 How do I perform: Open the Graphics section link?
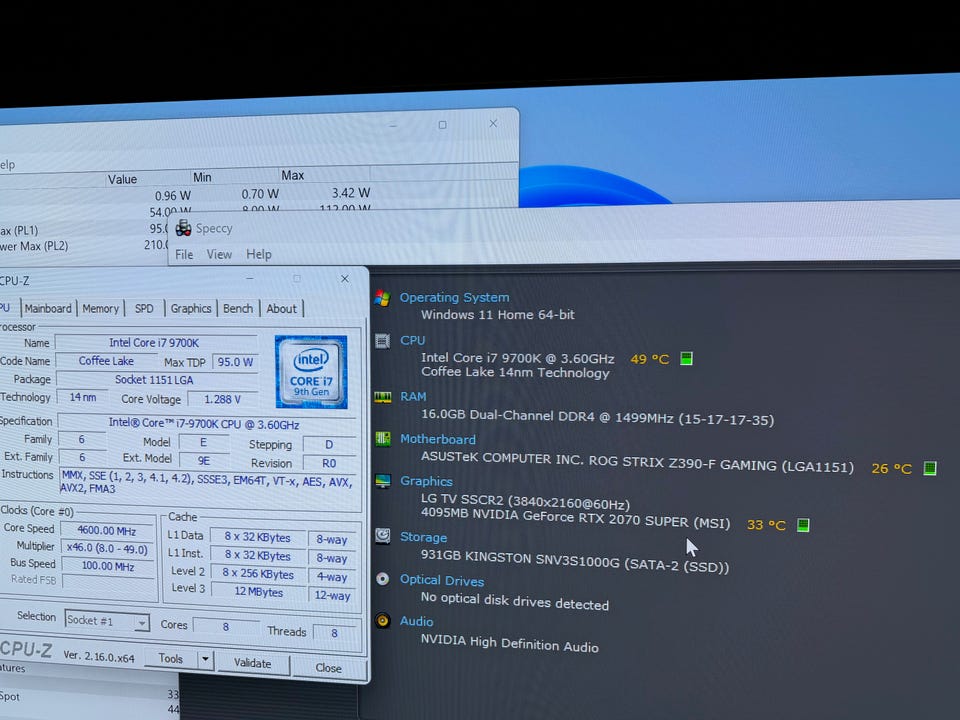[x=426, y=481]
